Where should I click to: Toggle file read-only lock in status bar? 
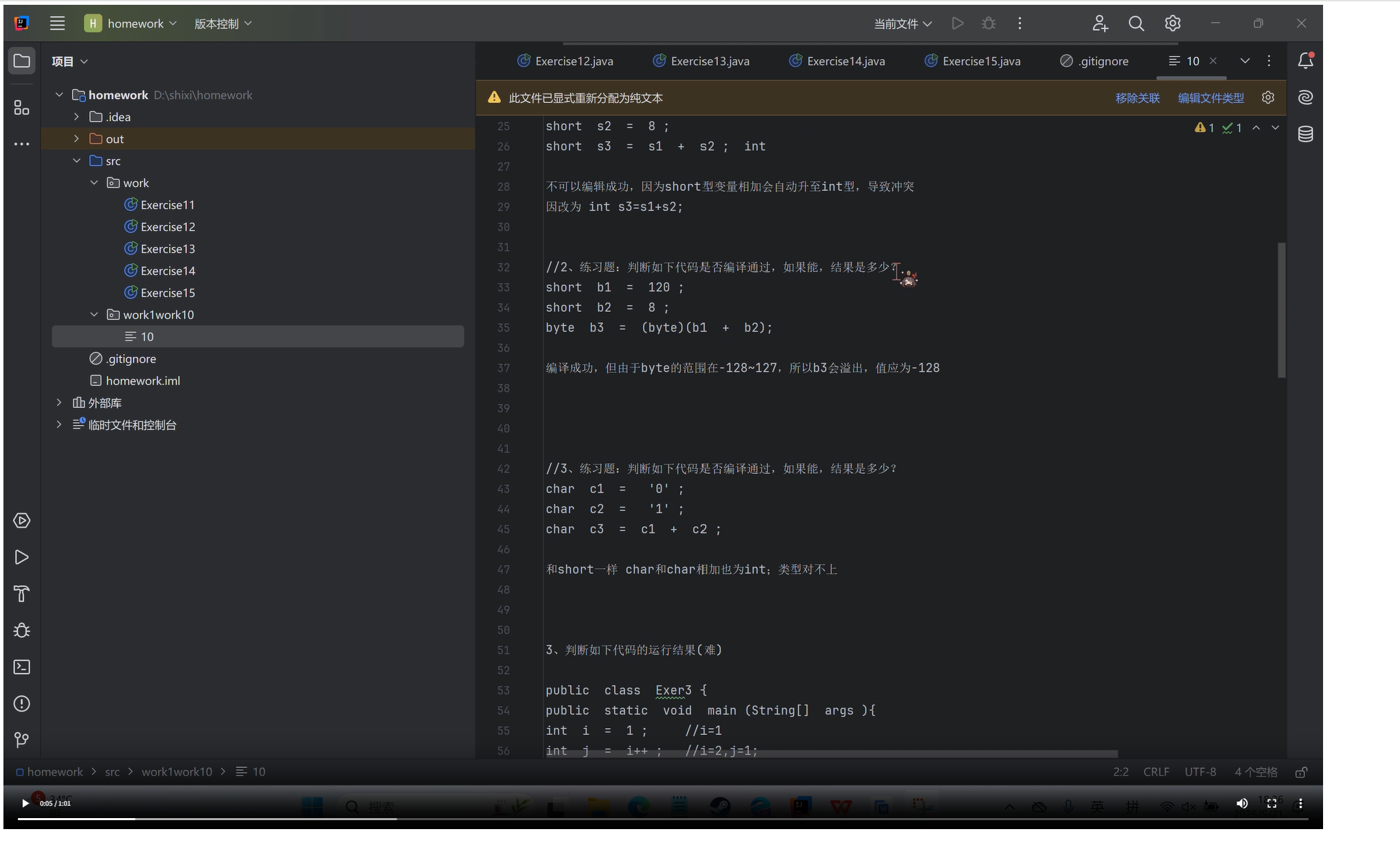[1300, 772]
